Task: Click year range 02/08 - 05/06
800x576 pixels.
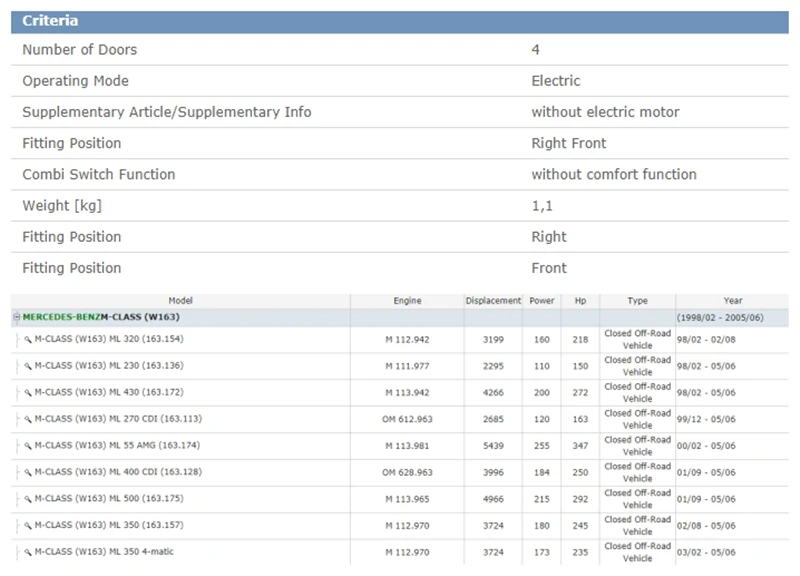Action: 706,525
